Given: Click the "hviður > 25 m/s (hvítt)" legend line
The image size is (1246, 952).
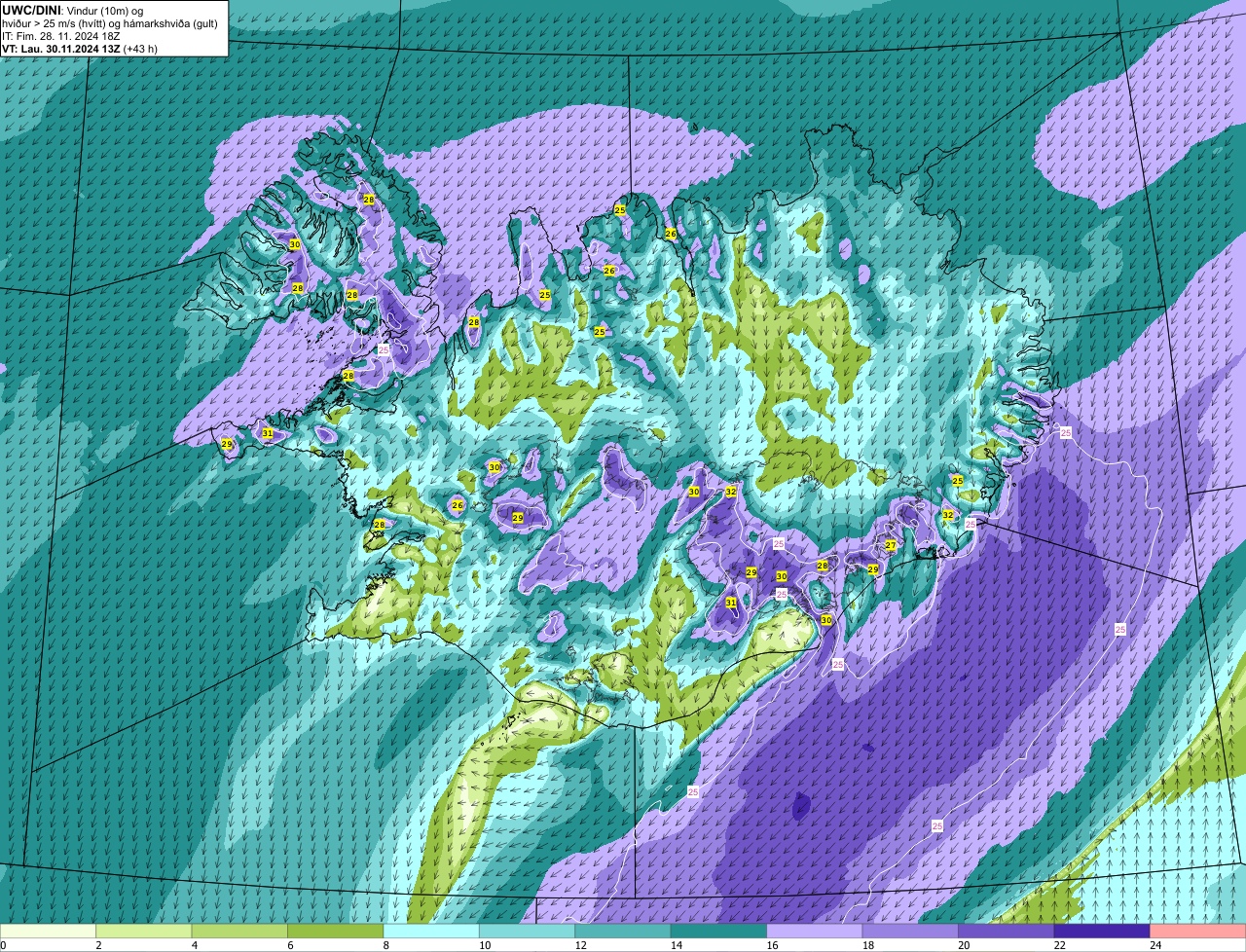Looking at the screenshot, I should [110, 23].
